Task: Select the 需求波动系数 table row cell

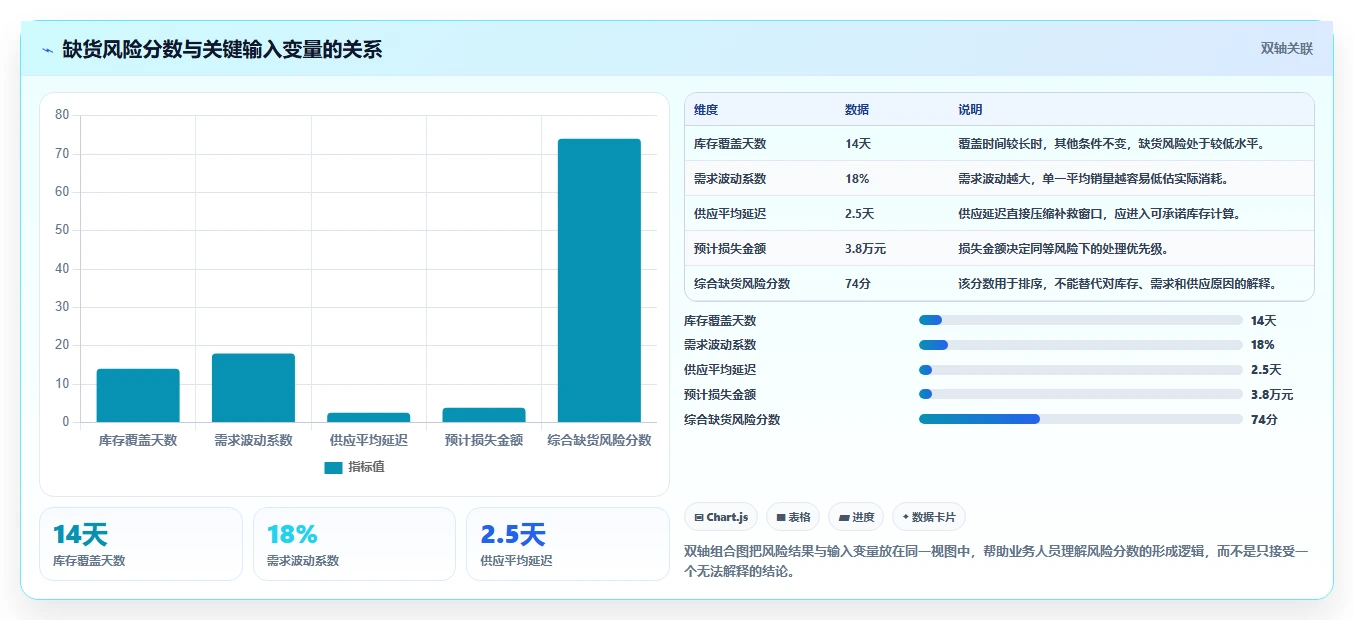Action: [730, 178]
